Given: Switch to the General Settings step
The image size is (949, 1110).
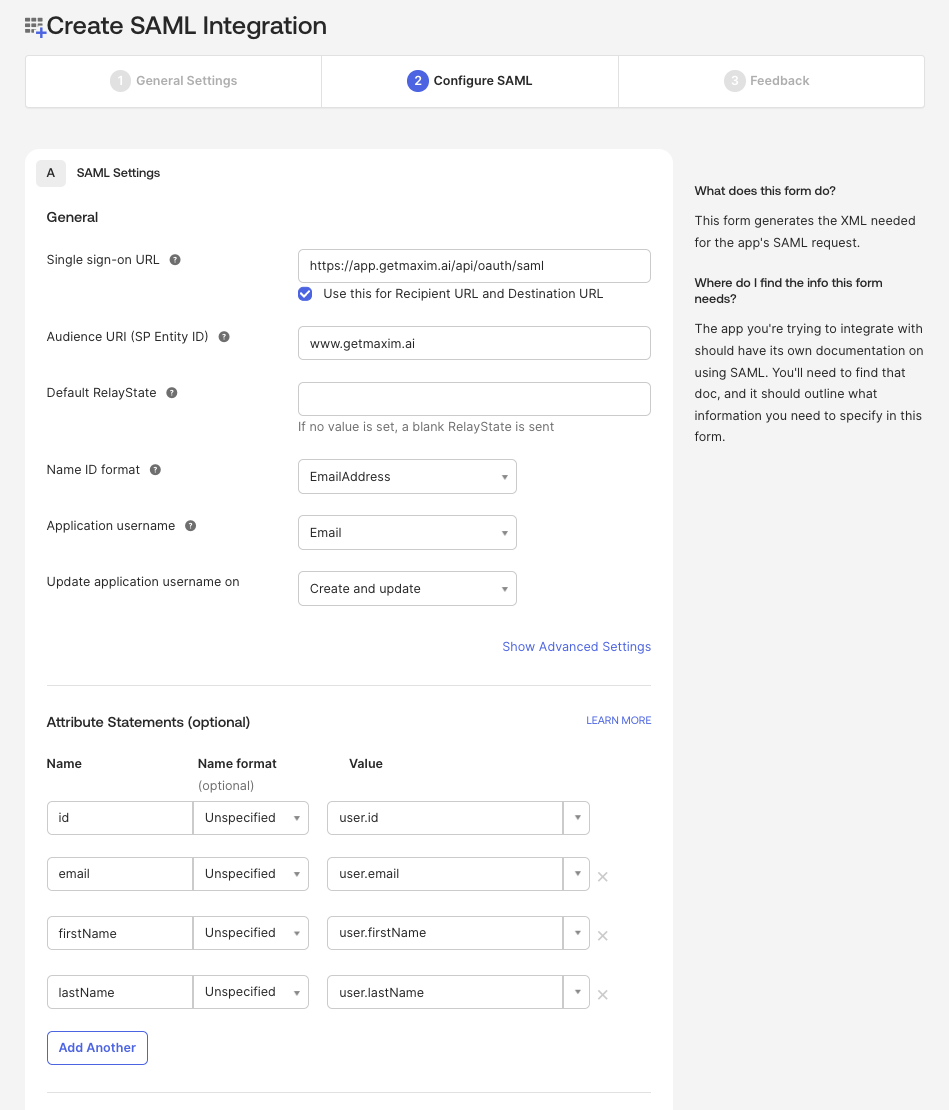Looking at the screenshot, I should (173, 81).
